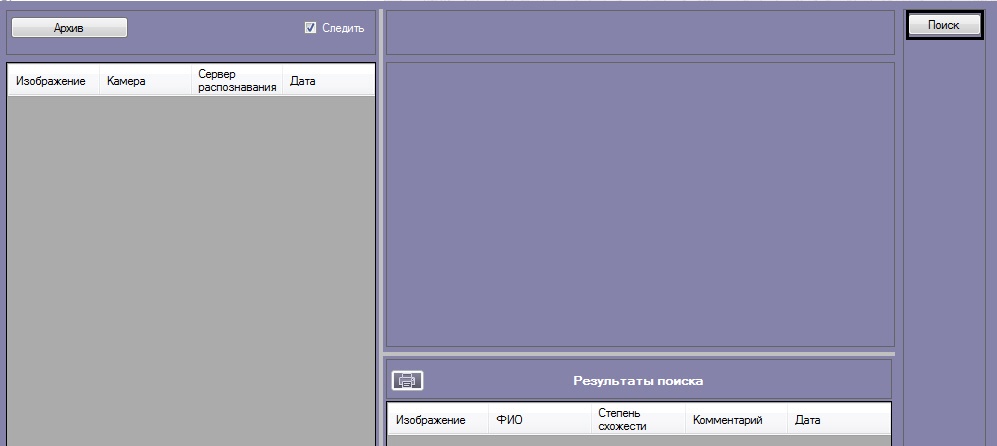Sort search results by Дата column

808,420
